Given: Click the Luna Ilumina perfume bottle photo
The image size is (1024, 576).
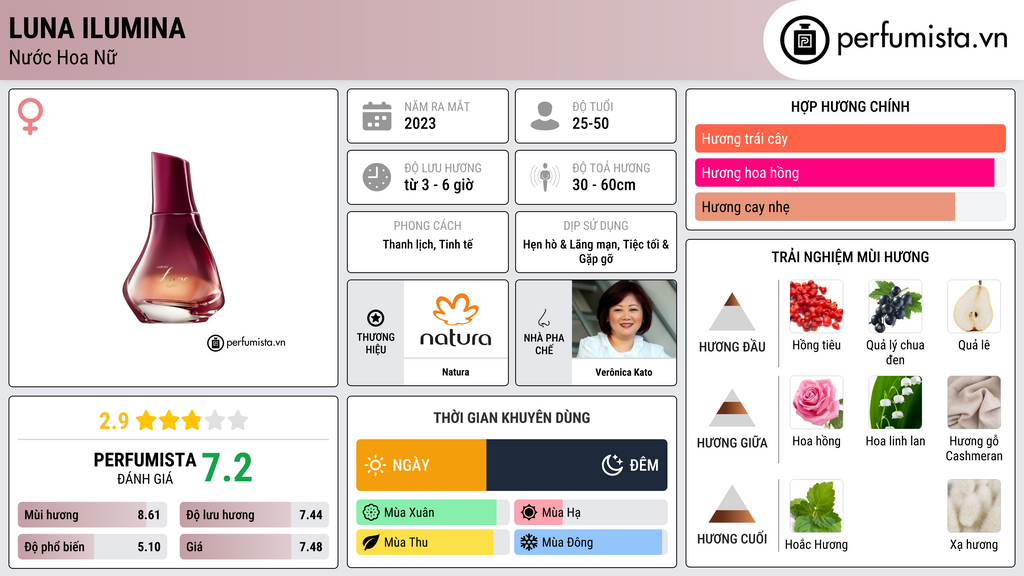Looking at the screenshot, I should [174, 238].
